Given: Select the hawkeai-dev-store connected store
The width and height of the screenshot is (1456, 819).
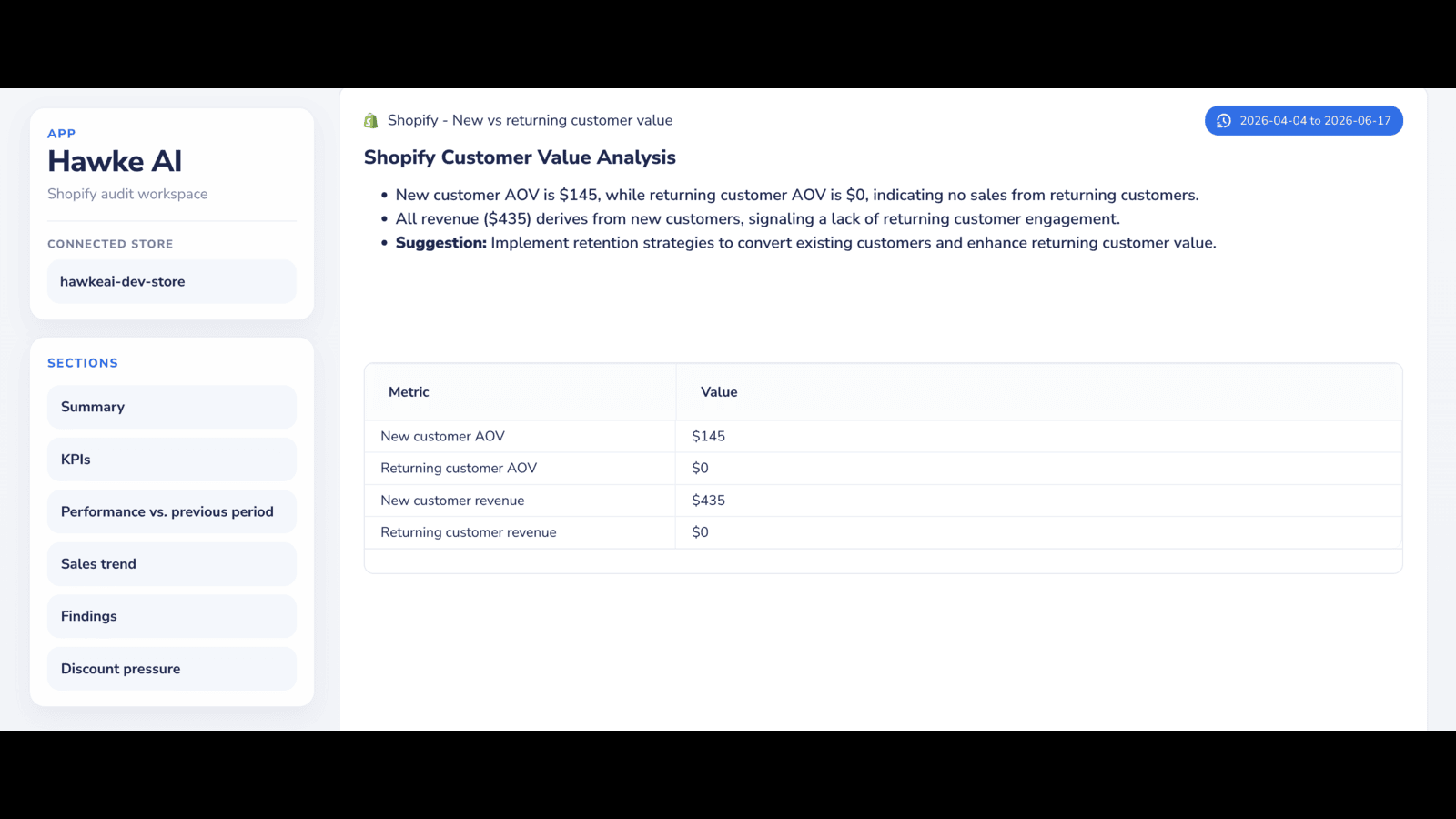Looking at the screenshot, I should point(172,282).
